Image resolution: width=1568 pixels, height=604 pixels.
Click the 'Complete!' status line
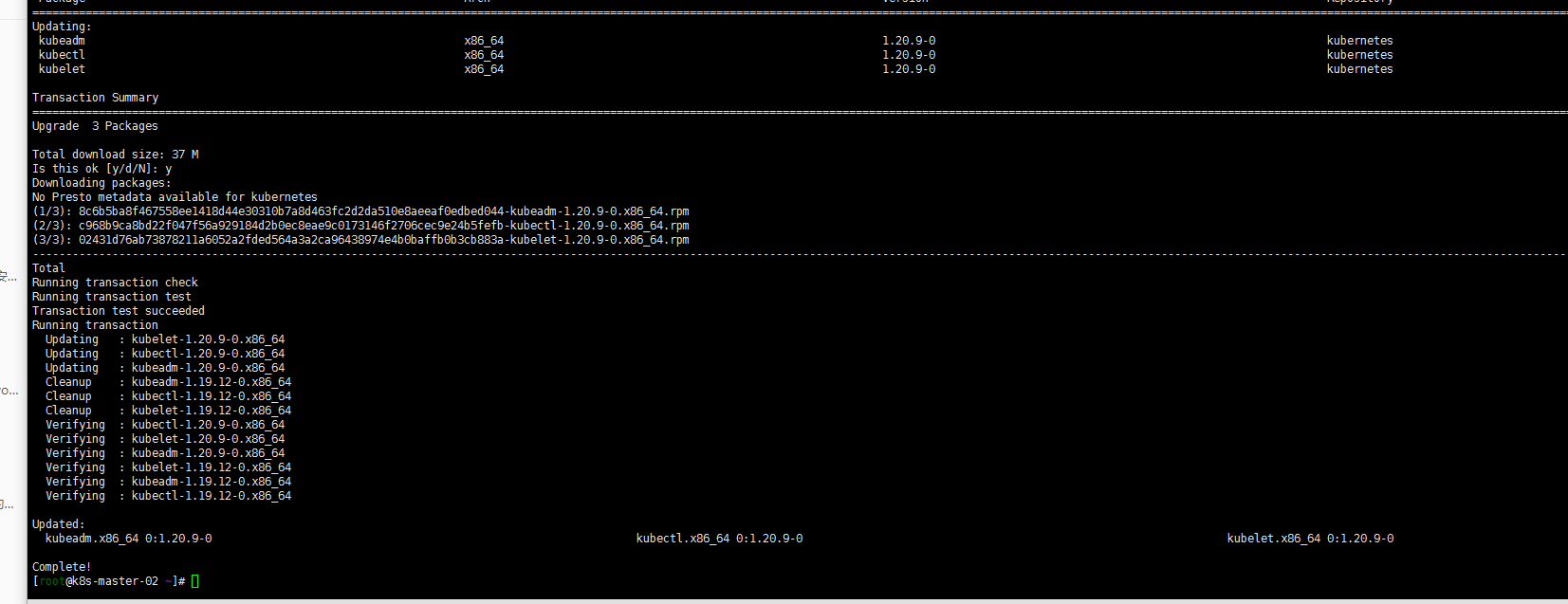coord(62,567)
